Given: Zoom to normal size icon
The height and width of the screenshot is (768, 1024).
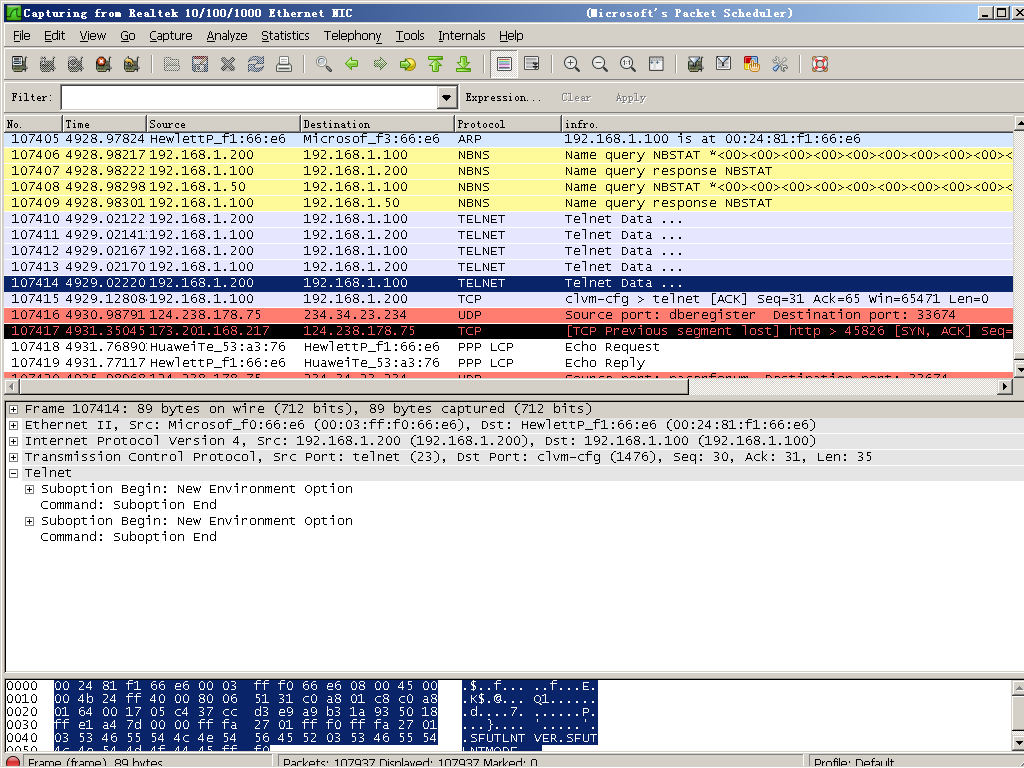Looking at the screenshot, I should pyautogui.click(x=628, y=64).
